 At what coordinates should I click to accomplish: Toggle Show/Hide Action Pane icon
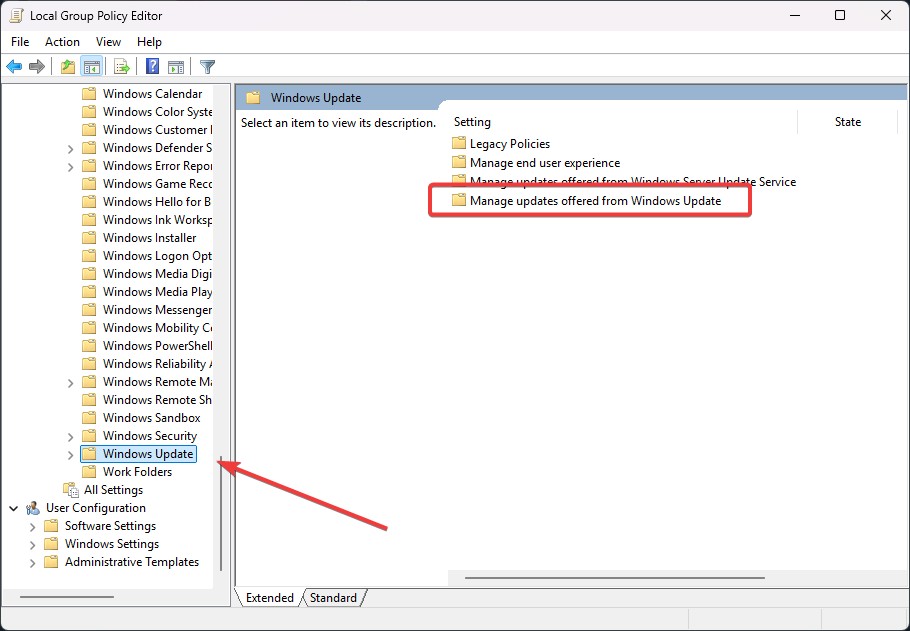176,67
